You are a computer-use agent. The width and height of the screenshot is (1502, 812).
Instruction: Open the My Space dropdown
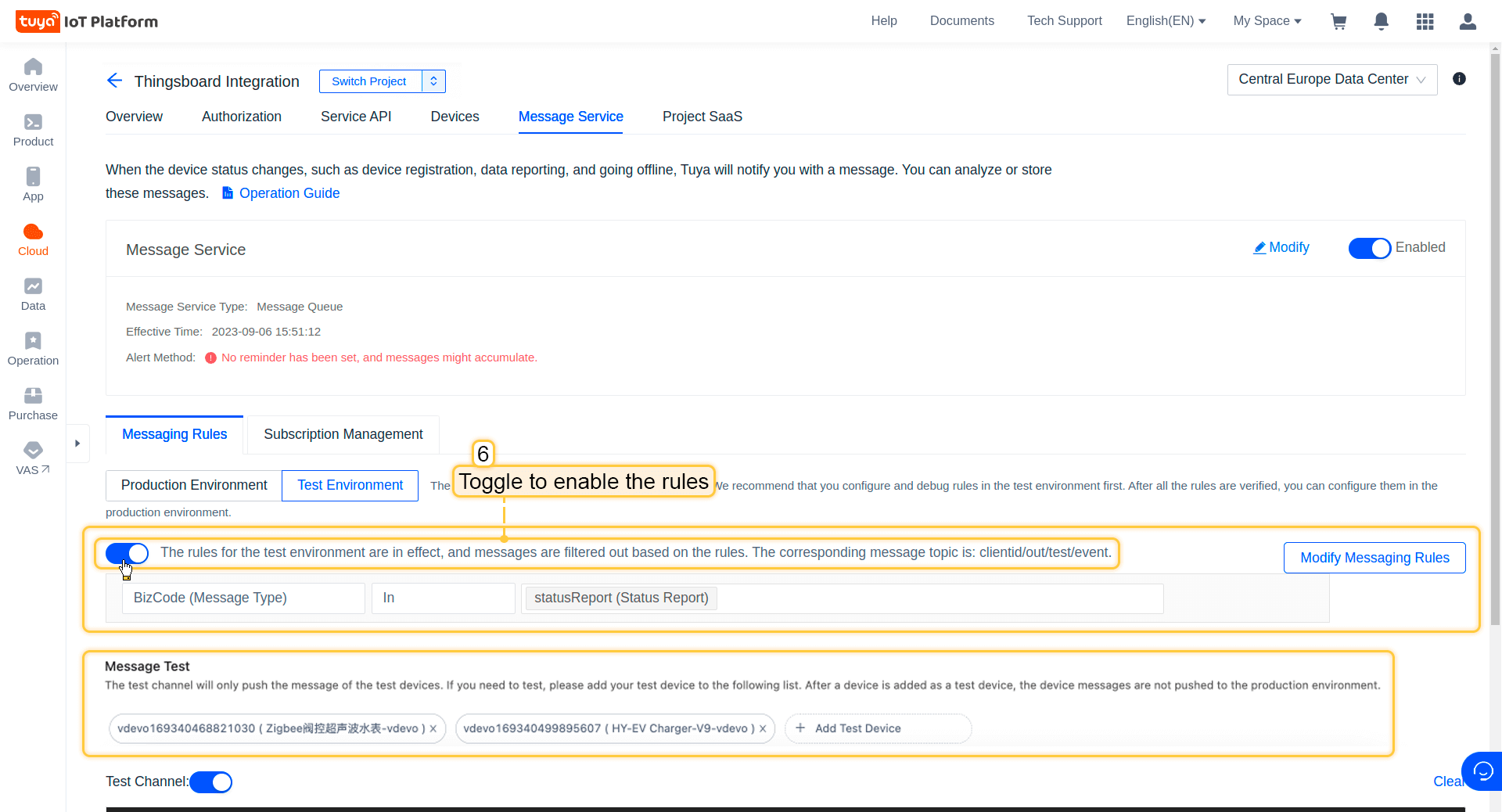click(x=1267, y=21)
